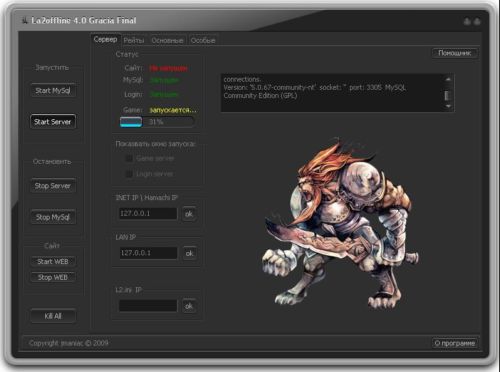Click the app icon in the title bar
This screenshot has width=500, height=372.
point(24,21)
